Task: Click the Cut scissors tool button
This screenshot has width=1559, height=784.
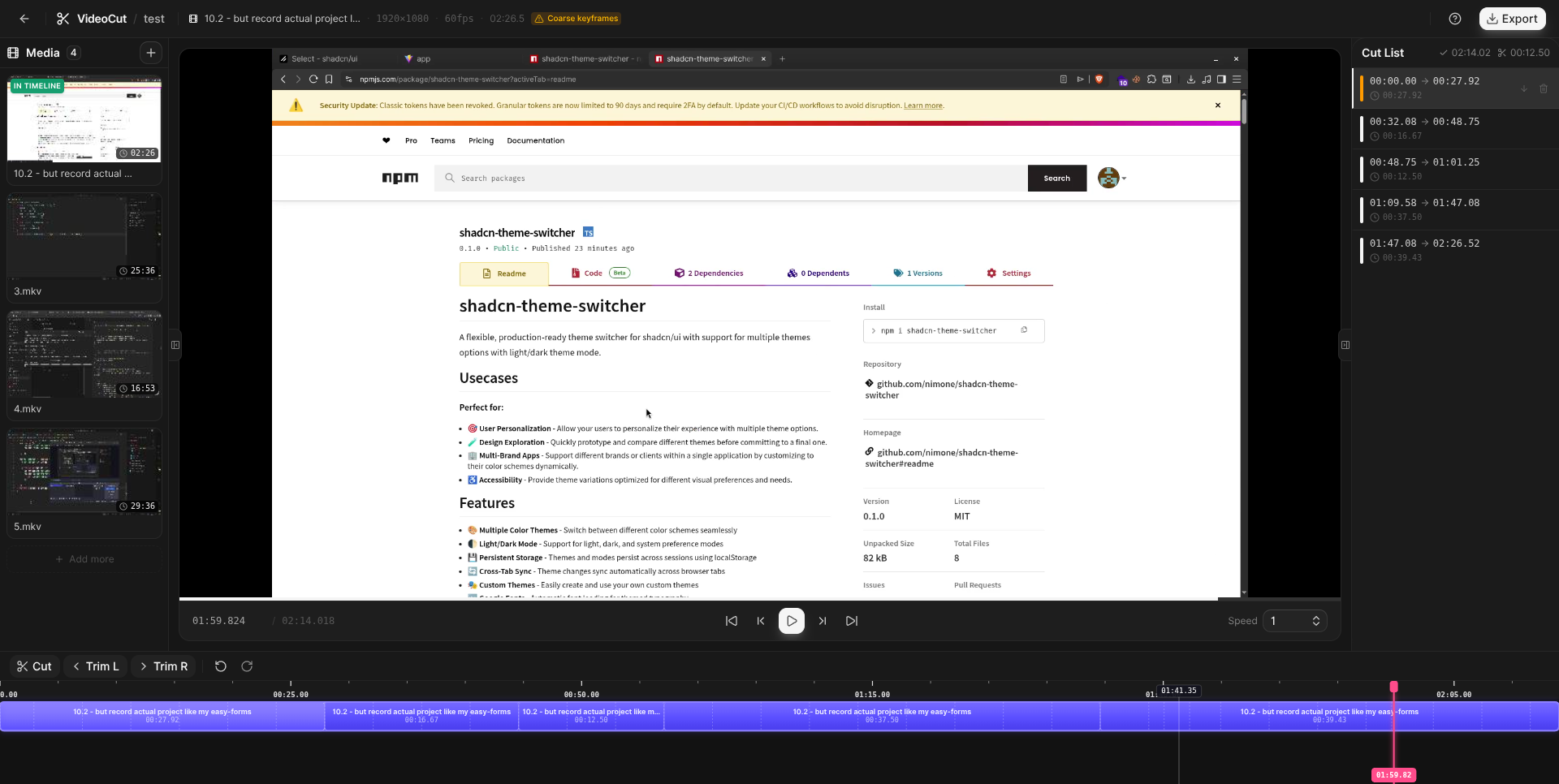Action: pyautogui.click(x=34, y=666)
